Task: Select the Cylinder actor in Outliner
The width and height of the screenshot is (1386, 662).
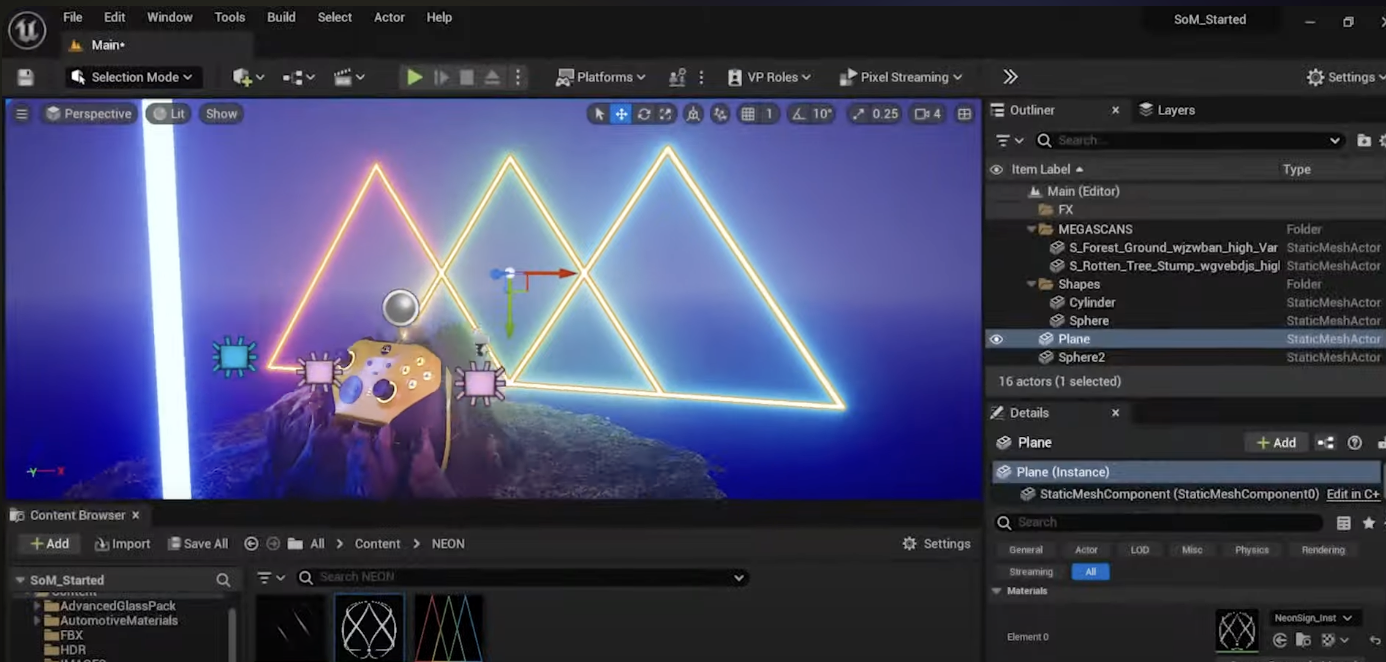Action: click(x=1092, y=302)
